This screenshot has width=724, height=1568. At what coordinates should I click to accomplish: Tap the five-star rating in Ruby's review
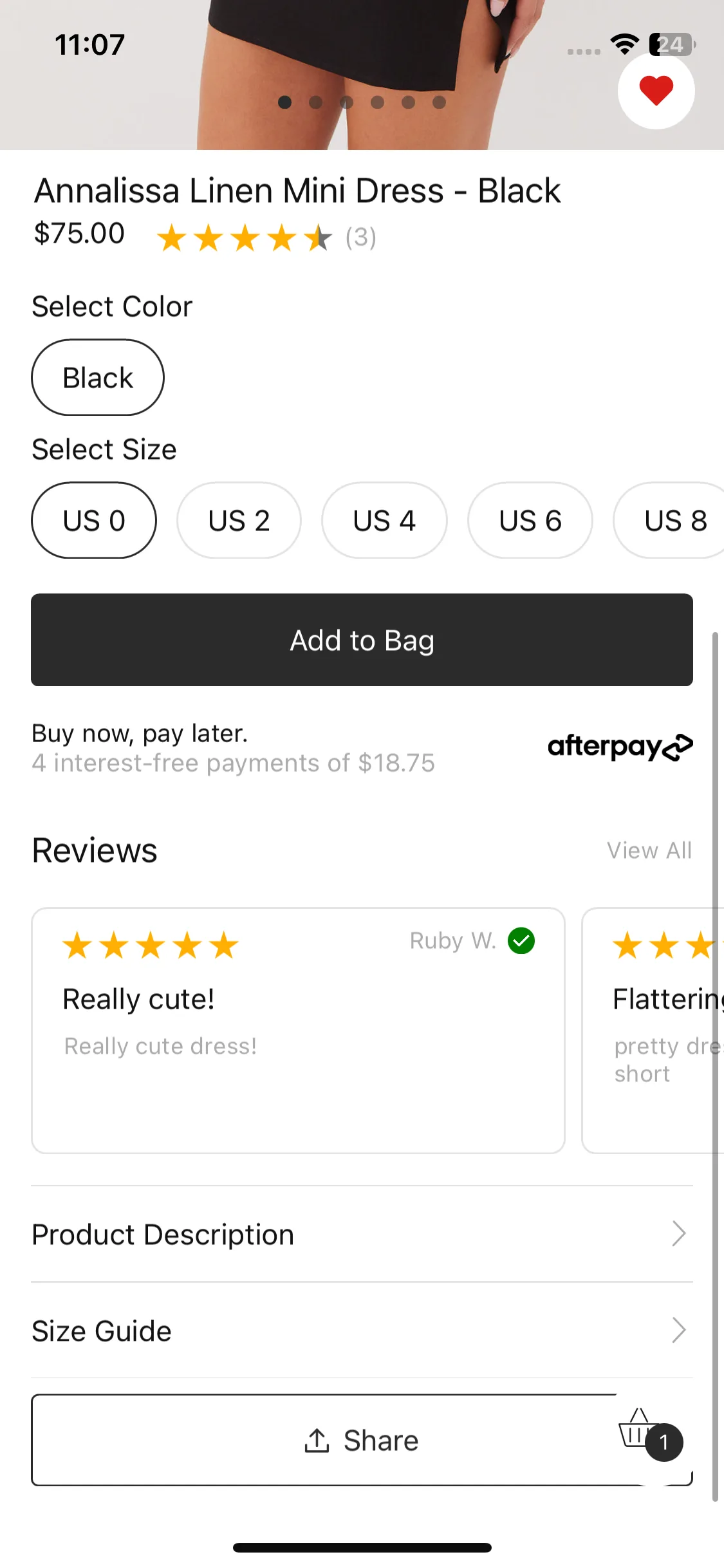pyautogui.click(x=151, y=946)
